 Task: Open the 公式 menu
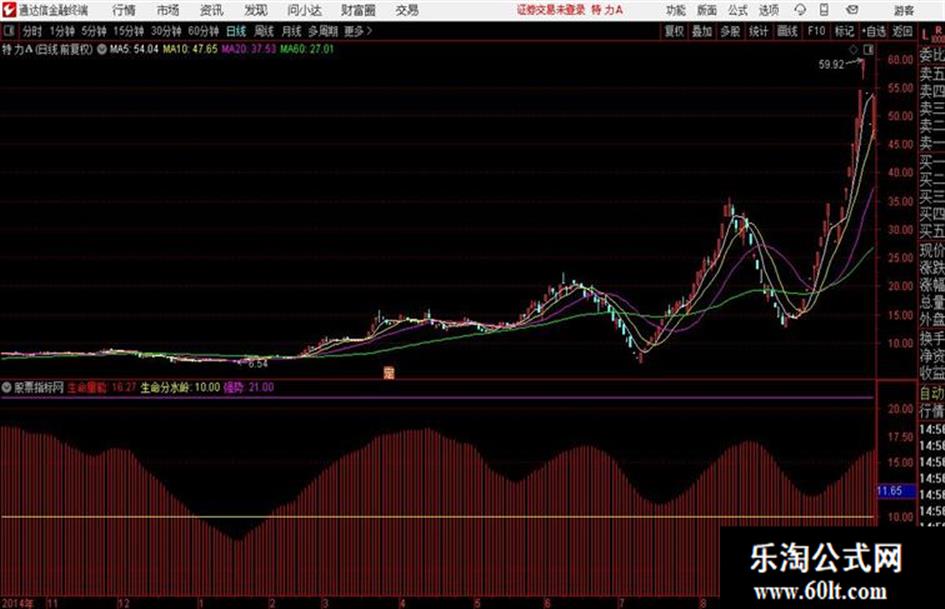[x=738, y=10]
